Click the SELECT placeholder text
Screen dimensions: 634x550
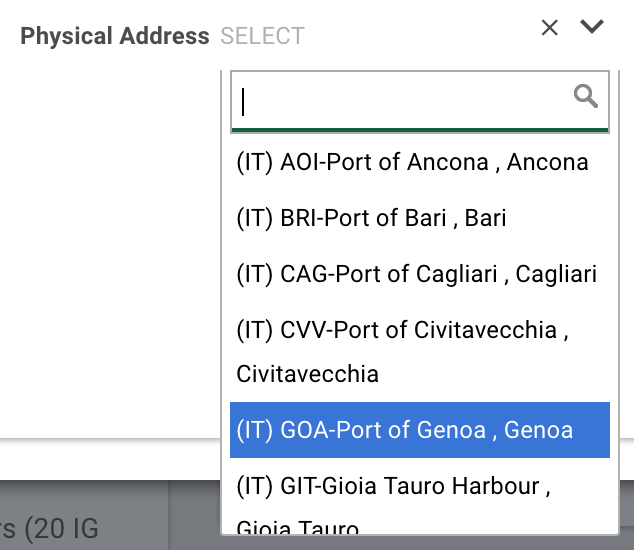pyautogui.click(x=262, y=37)
